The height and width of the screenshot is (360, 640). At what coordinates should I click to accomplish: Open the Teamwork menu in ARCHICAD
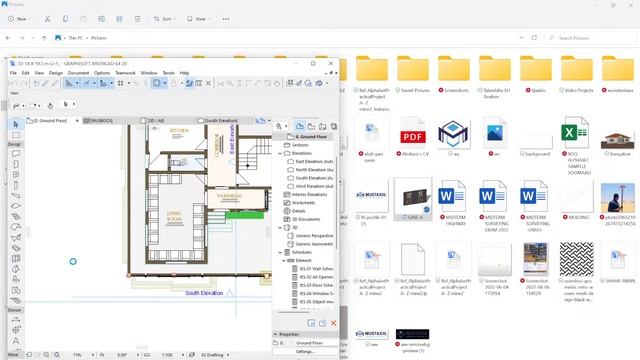[125, 73]
